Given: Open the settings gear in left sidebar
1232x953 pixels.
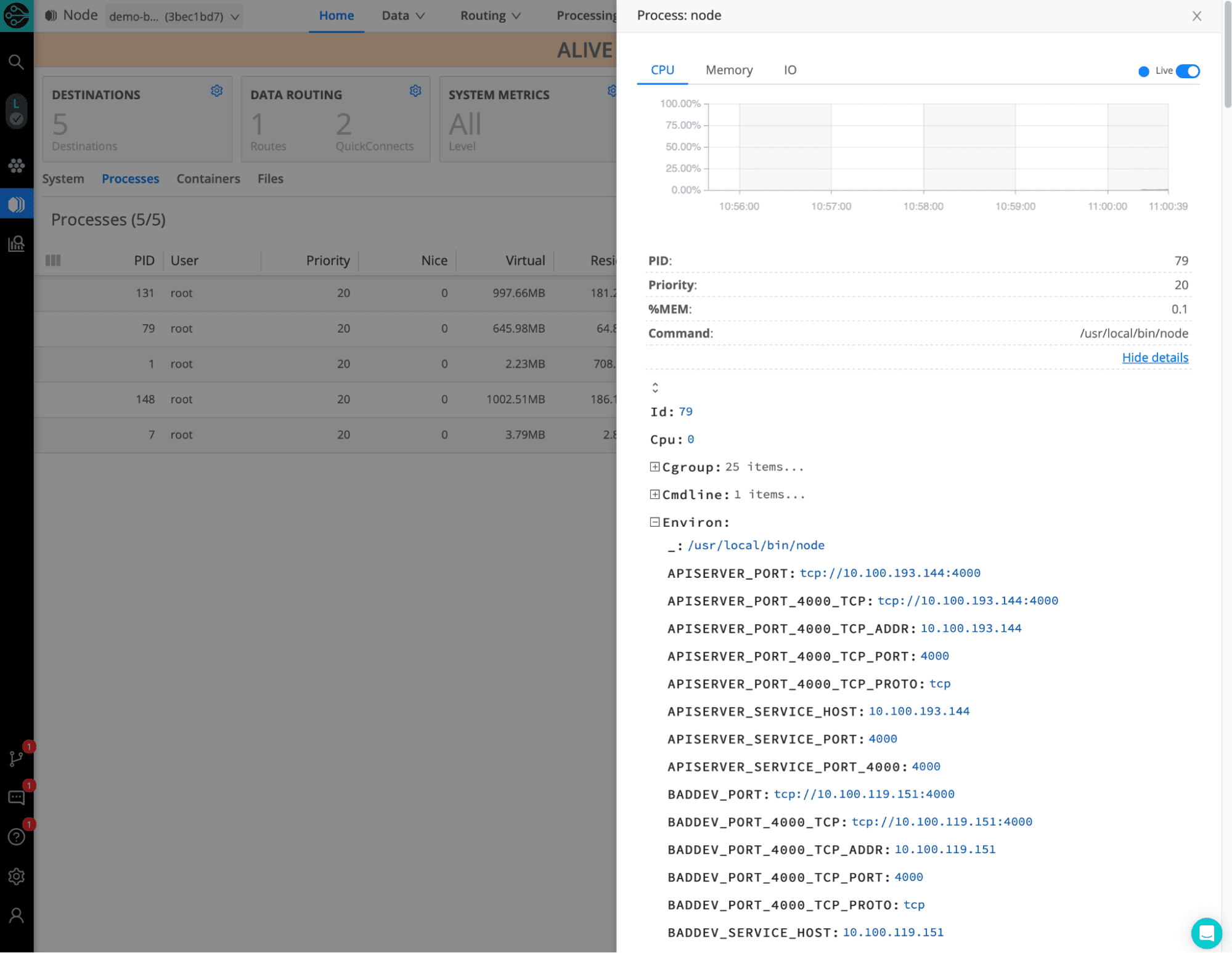Looking at the screenshot, I should [16, 876].
